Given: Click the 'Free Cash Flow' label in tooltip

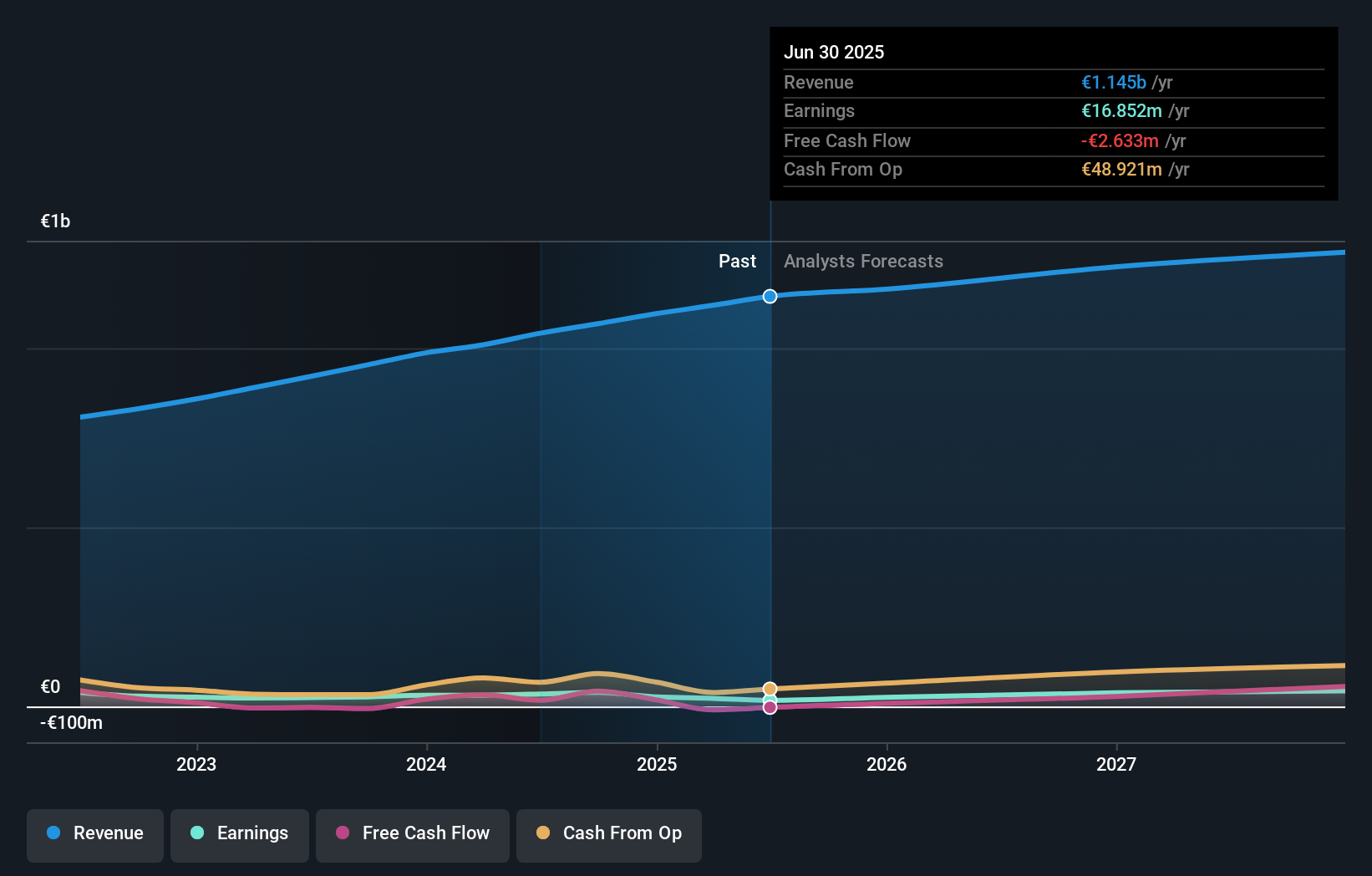Looking at the screenshot, I should point(847,140).
